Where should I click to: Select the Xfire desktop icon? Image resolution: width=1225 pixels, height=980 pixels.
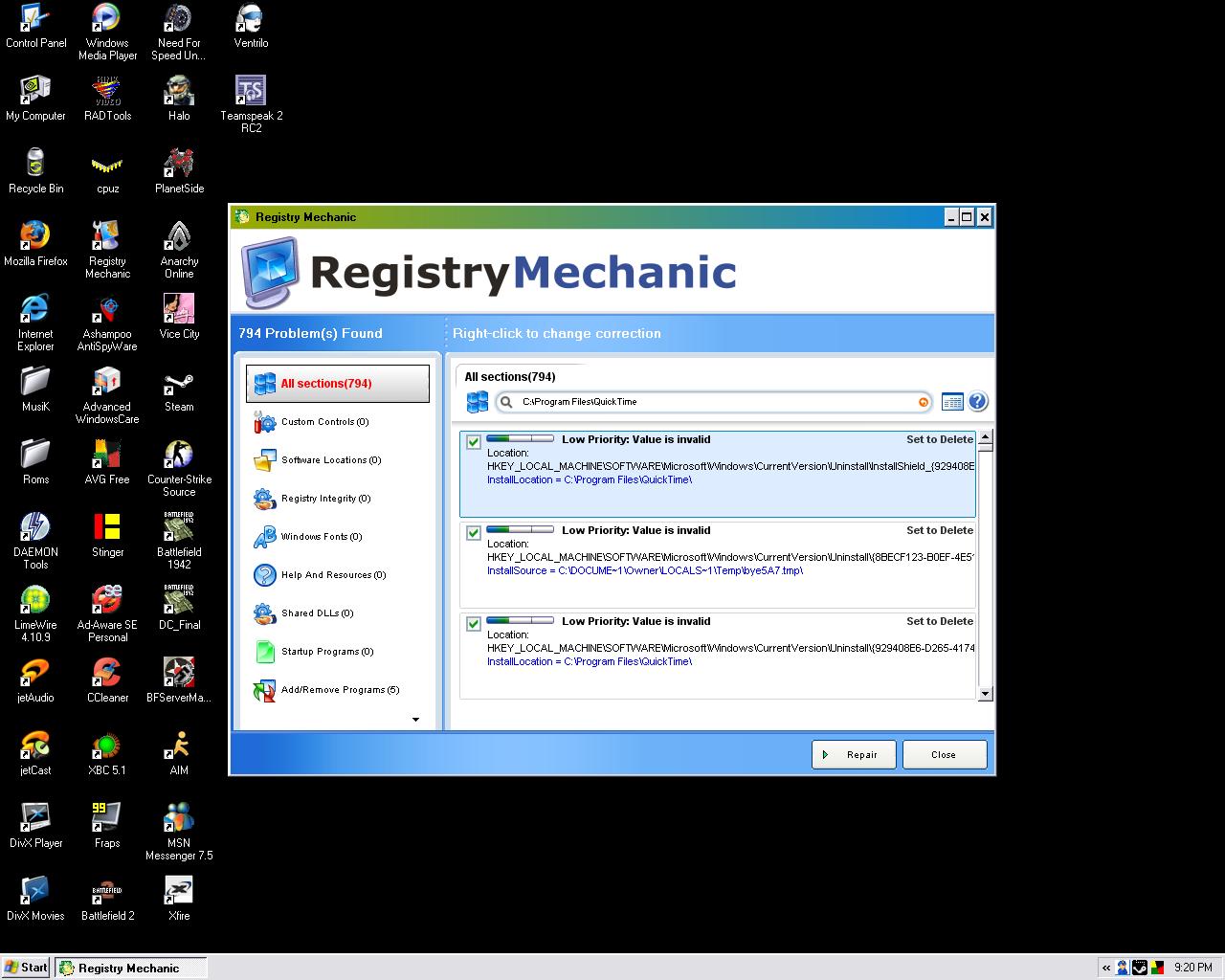(x=179, y=899)
